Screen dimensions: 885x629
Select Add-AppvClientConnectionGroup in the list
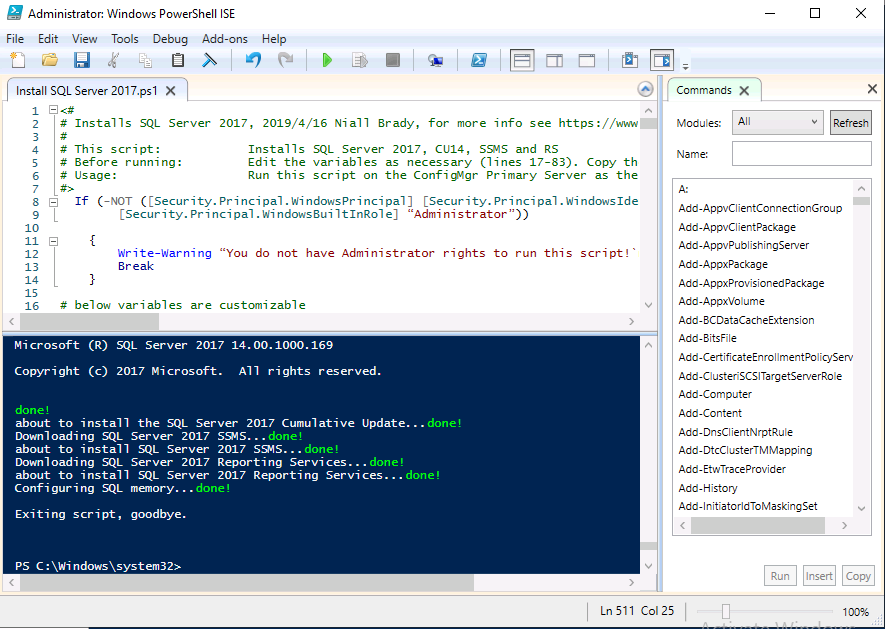[760, 208]
